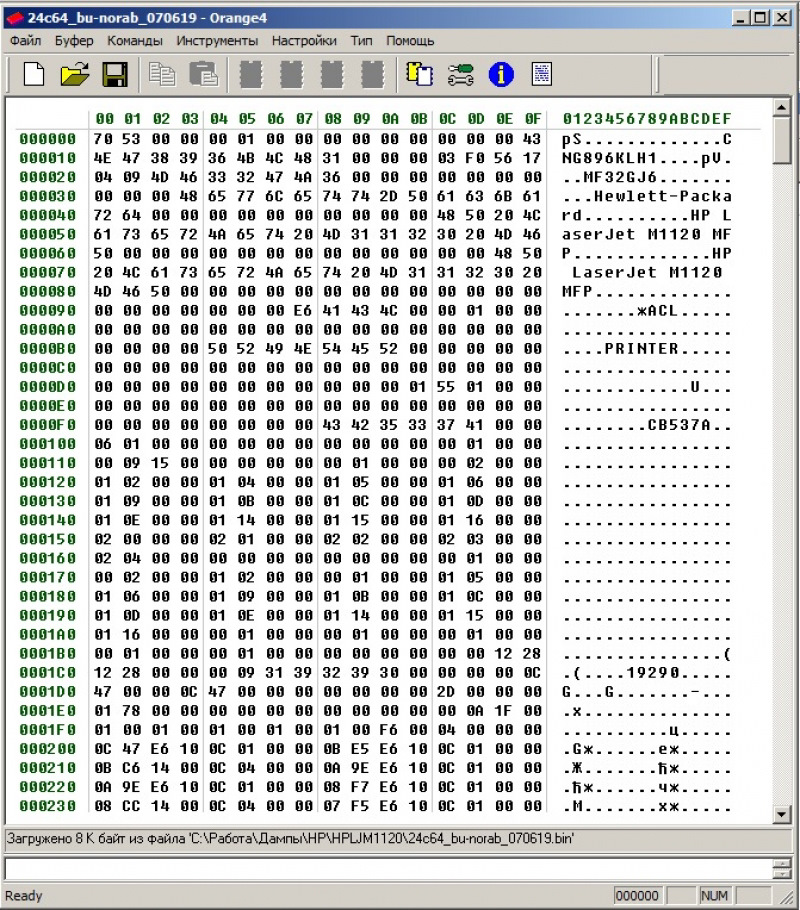Image resolution: width=800 pixels, height=910 pixels.
Task: Click ASCII text Hewlett-Packa
Action: click(x=662, y=196)
